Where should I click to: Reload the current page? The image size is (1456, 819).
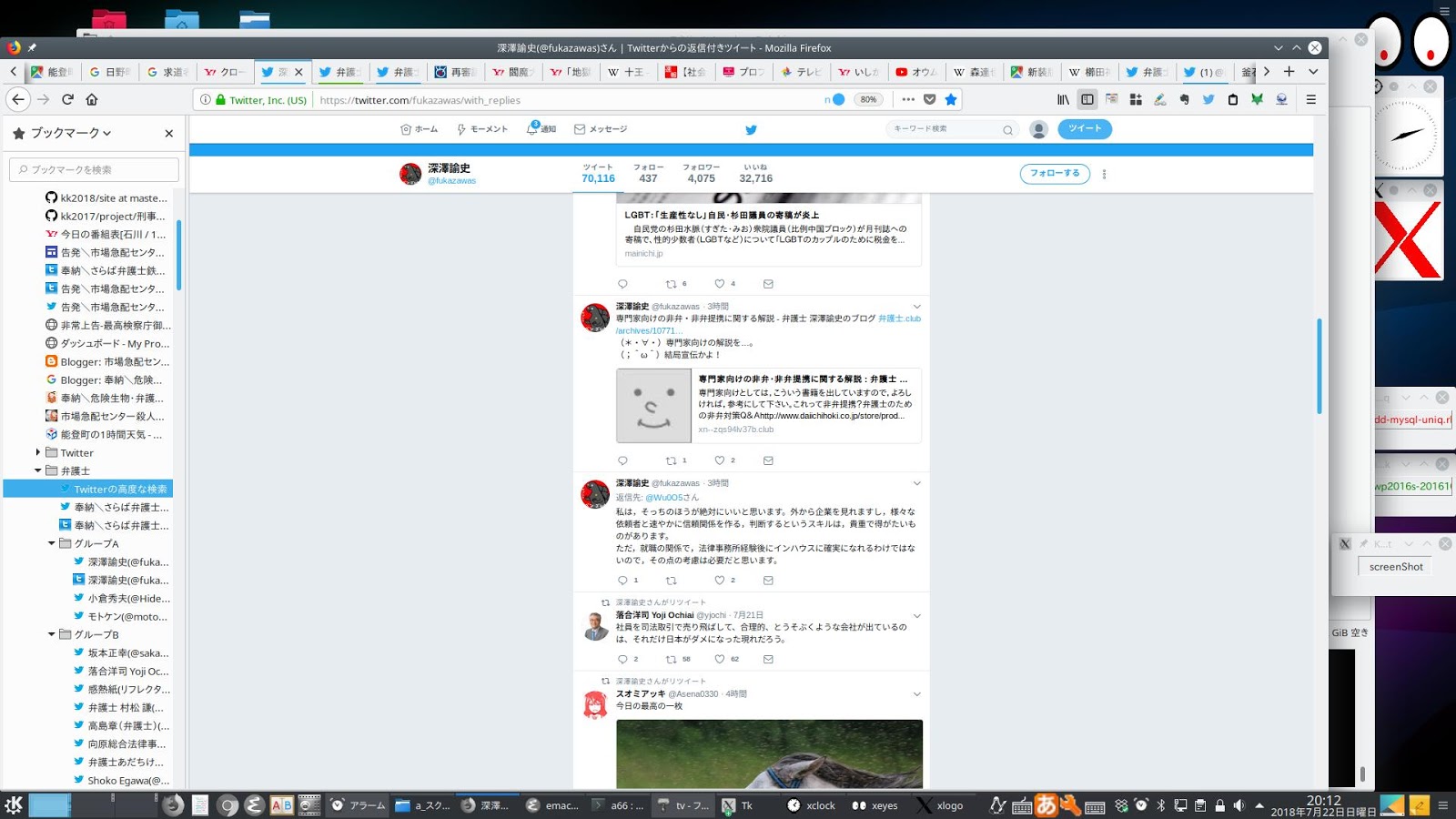tap(67, 99)
